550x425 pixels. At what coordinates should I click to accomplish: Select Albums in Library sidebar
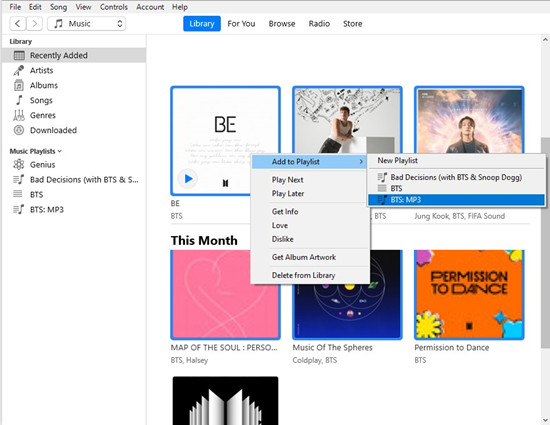tap(74, 85)
